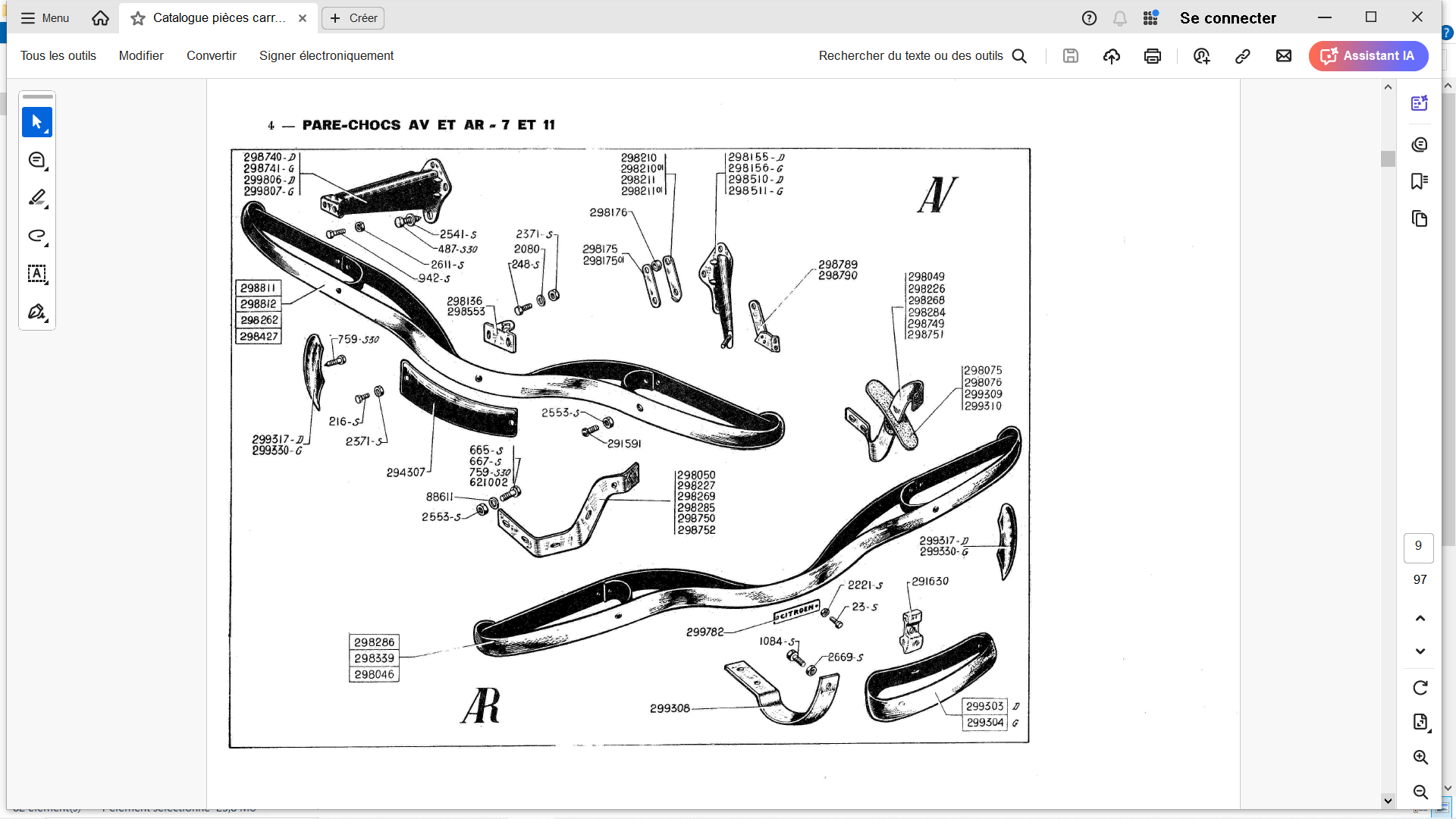1456x819 pixels.
Task: Go to the next page
Action: coord(1420,651)
